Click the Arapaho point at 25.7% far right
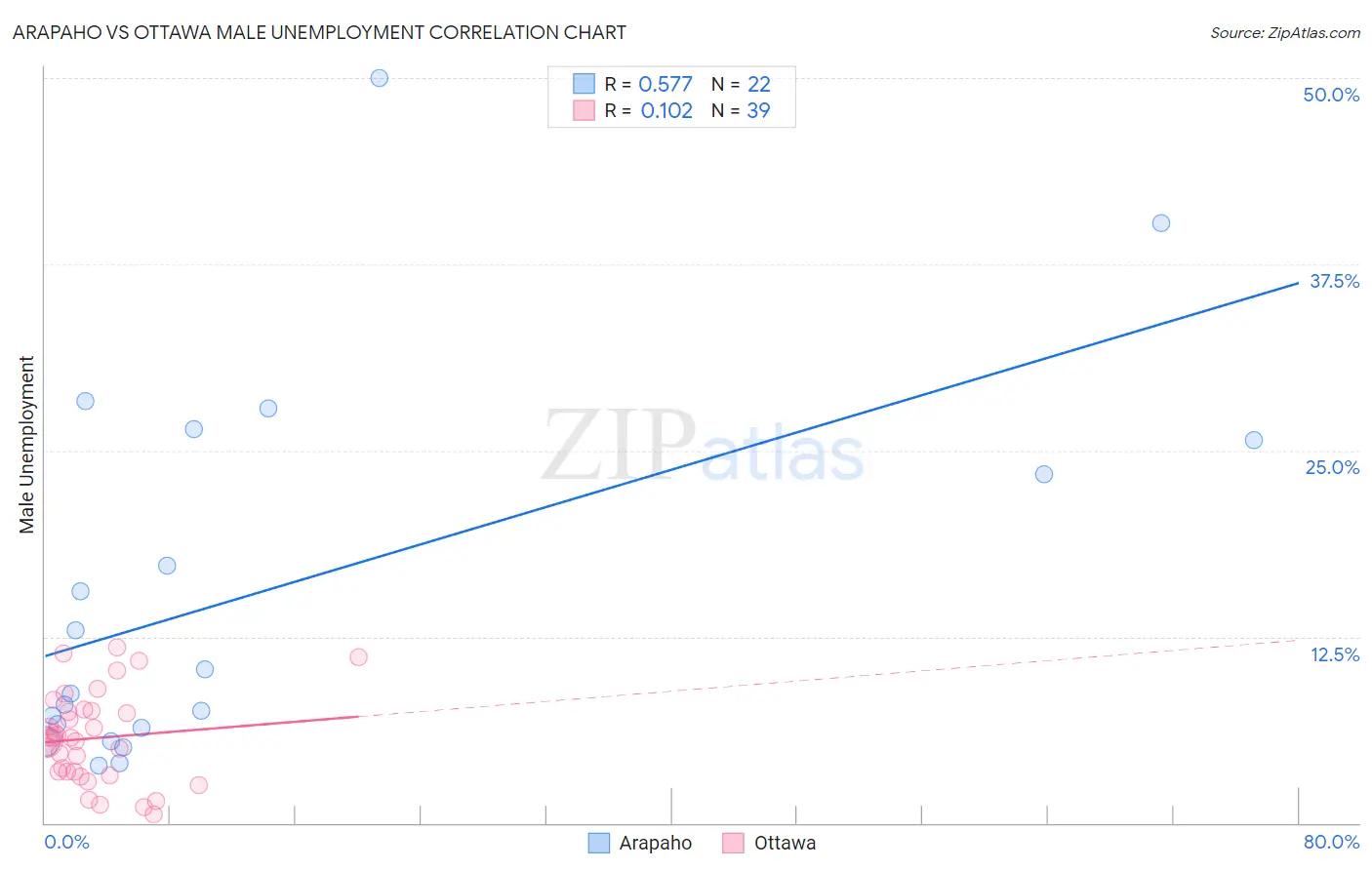The width and height of the screenshot is (1372, 870). pos(1254,440)
